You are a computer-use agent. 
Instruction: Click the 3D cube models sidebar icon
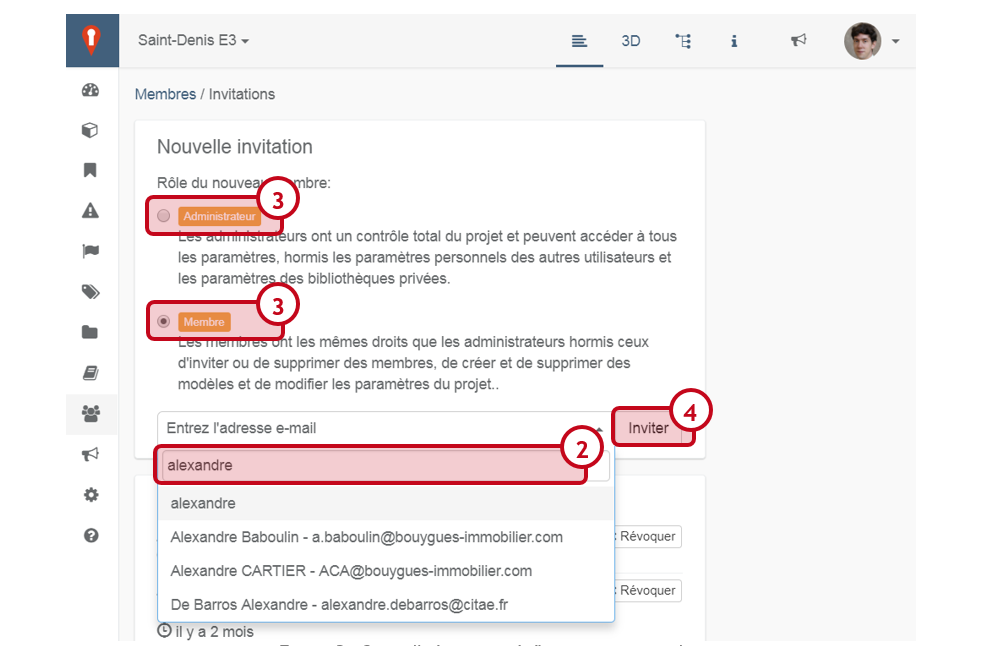[91, 130]
